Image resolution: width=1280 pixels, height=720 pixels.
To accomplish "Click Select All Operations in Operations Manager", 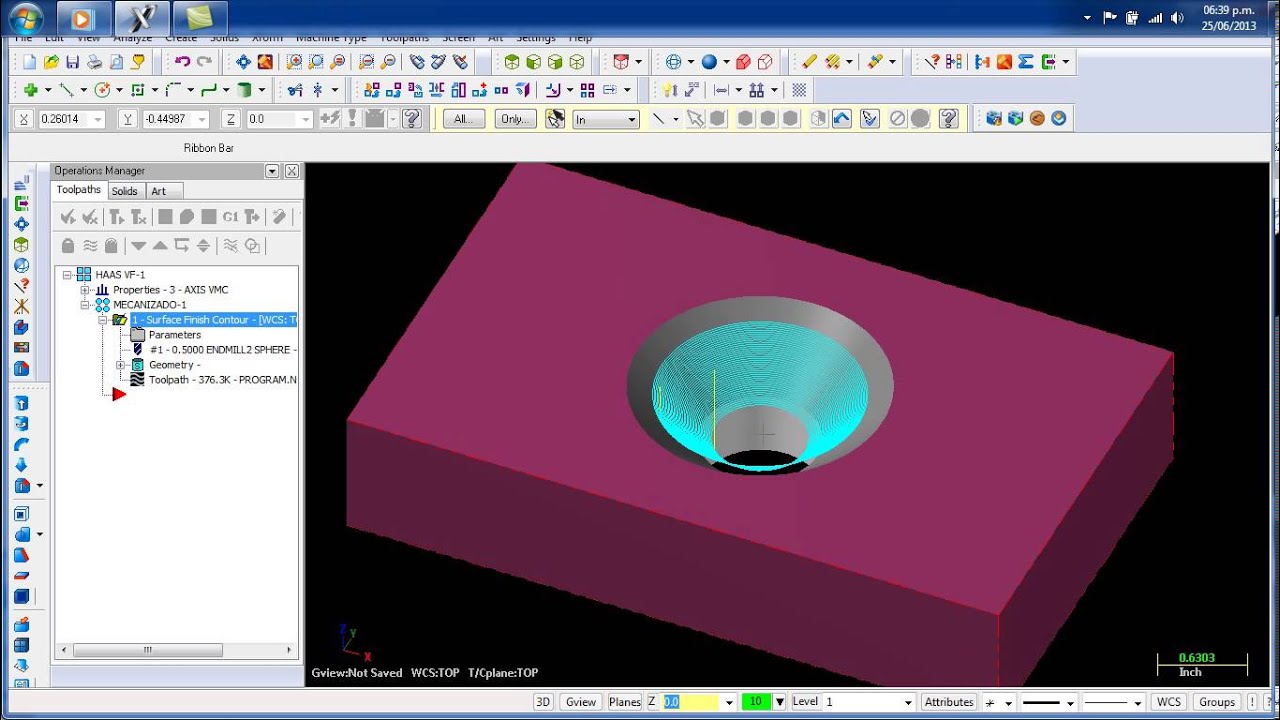I will 68,217.
